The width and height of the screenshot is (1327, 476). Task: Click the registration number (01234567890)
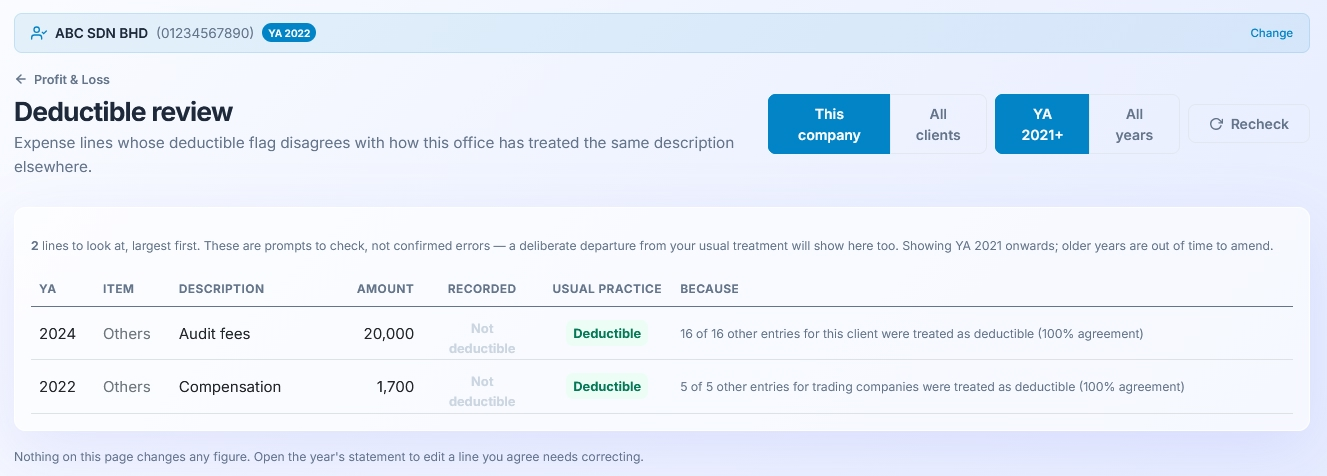[205, 33]
